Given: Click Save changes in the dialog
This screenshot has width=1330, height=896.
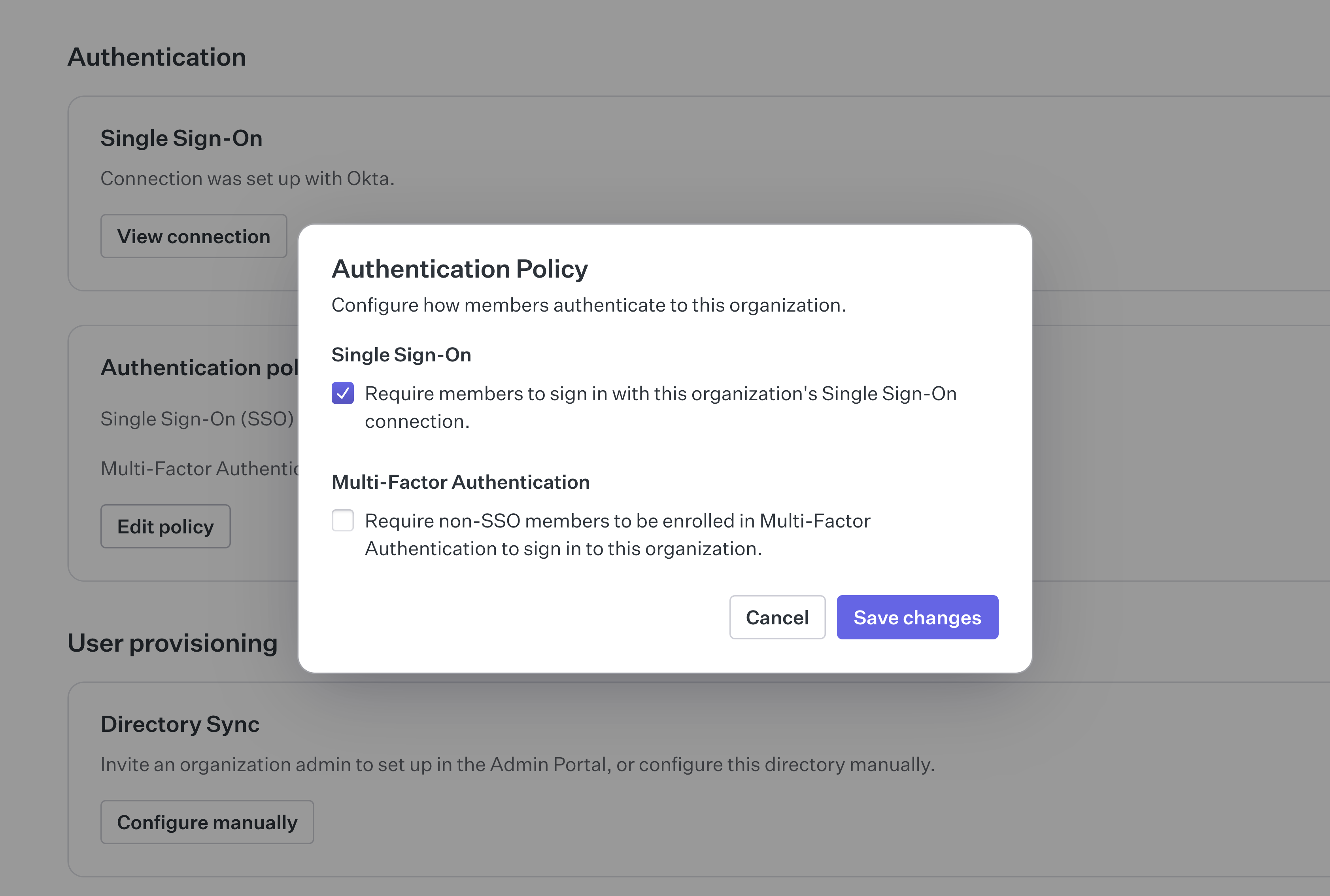Looking at the screenshot, I should [x=916, y=617].
